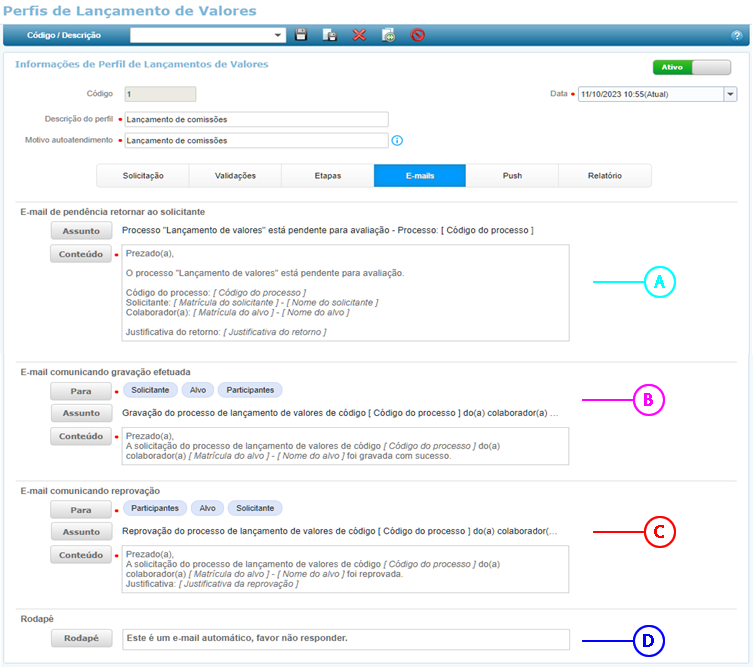This screenshot has height=667, width=753.
Task: Click the 'E-mail de pendência retornar ao solicitante' heading
Action: point(112,212)
